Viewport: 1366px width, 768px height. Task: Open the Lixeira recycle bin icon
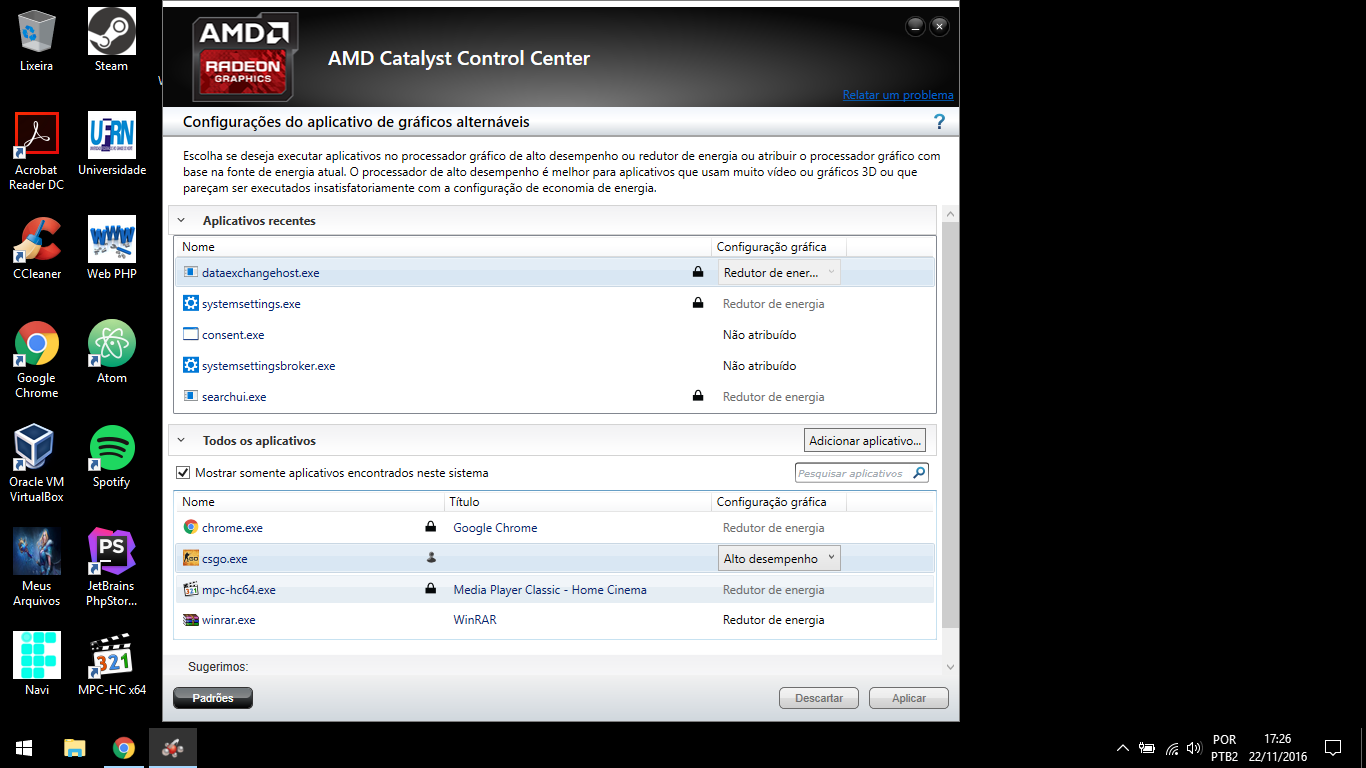click(37, 39)
